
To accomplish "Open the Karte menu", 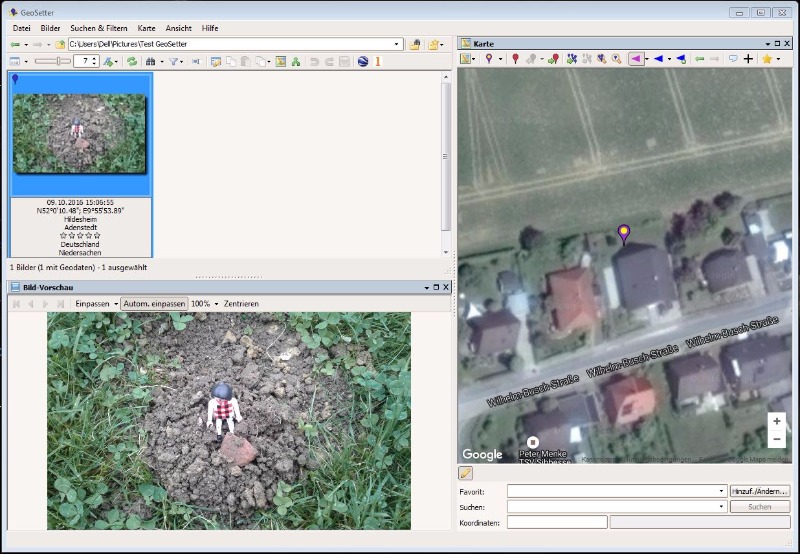I will [x=146, y=28].
